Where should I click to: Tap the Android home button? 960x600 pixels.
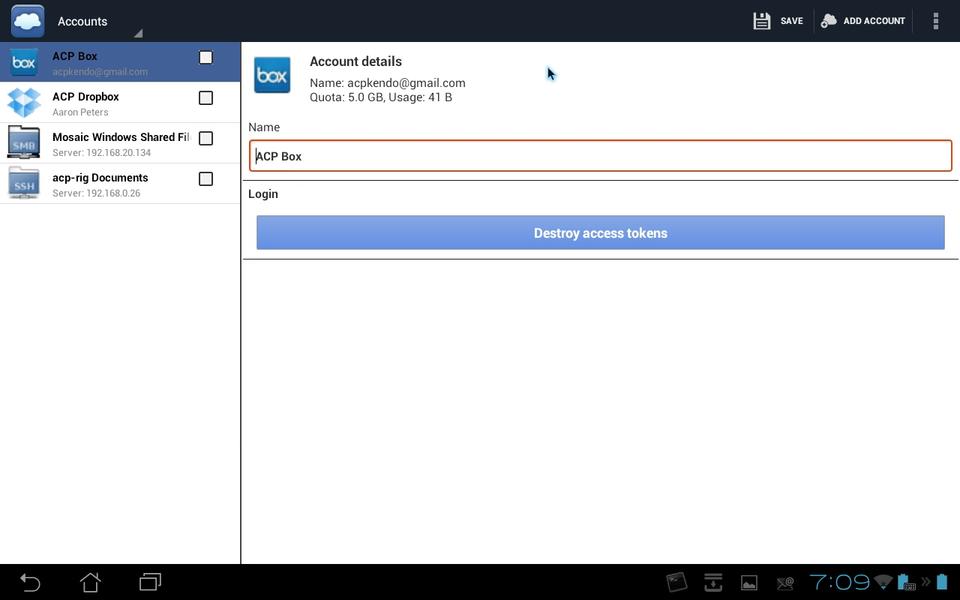[x=91, y=582]
